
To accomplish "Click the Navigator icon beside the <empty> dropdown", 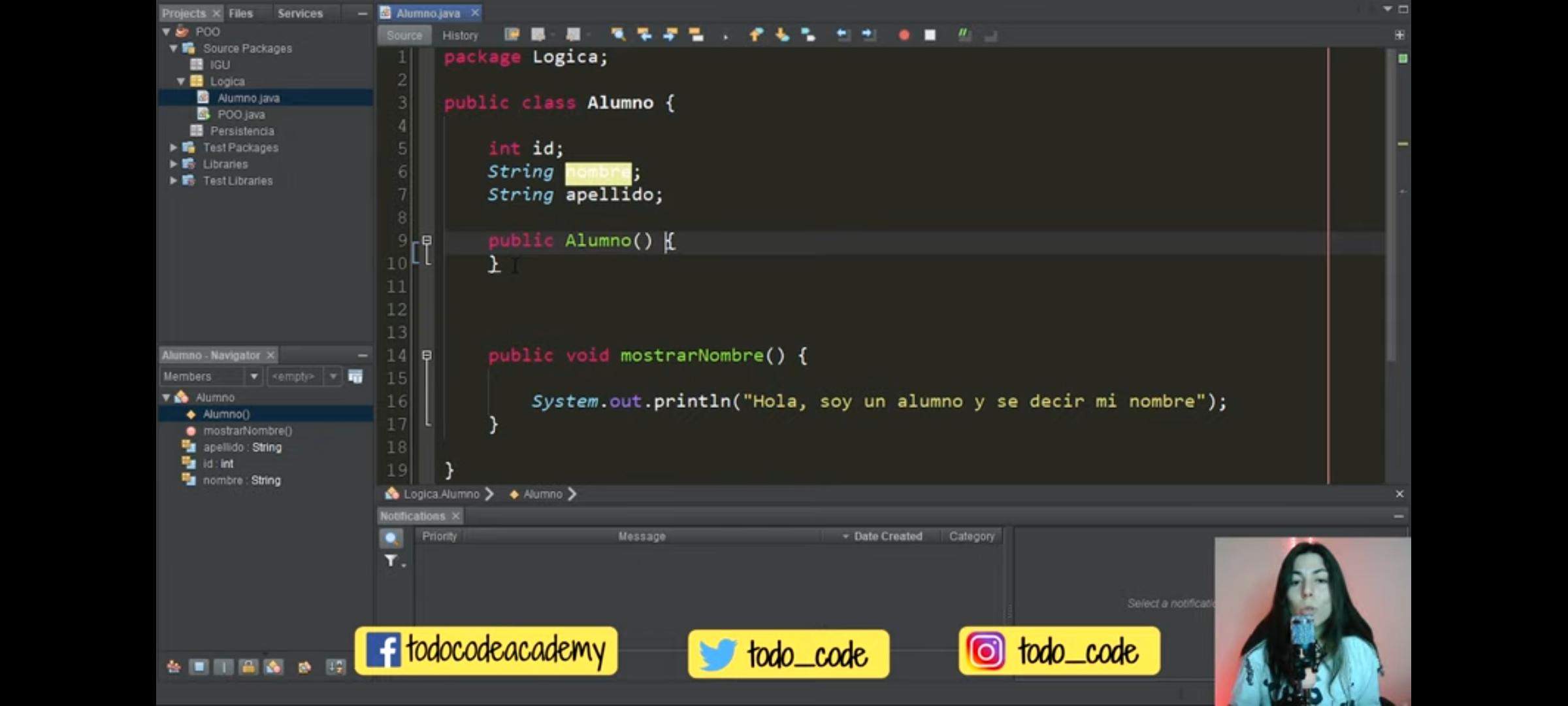I will [355, 377].
